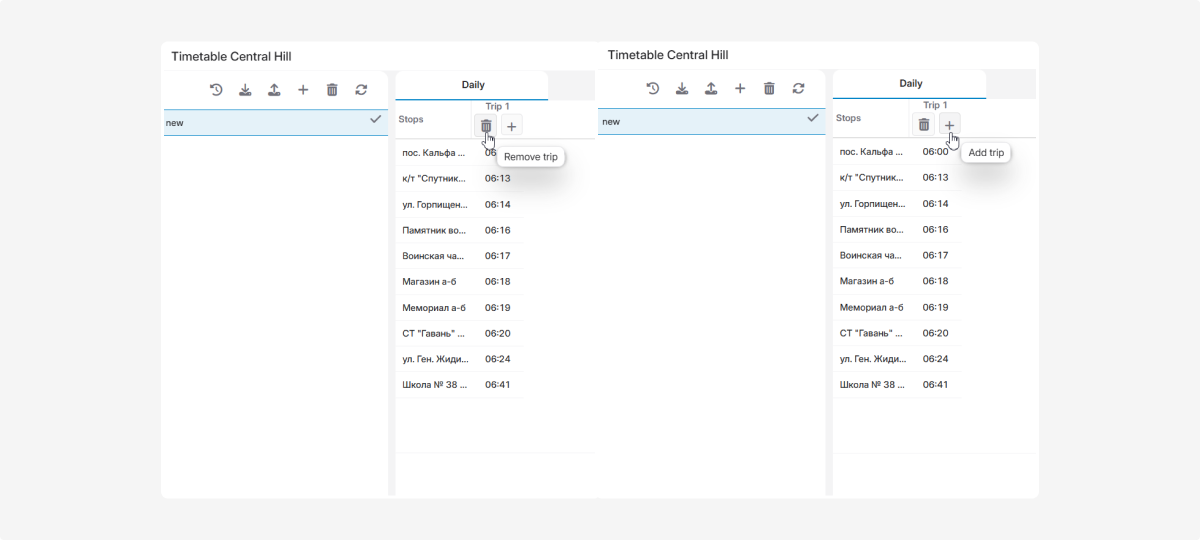This screenshot has width=1200, height=540.
Task: Add a new timetable using the left view plus icon
Action: 303,90
